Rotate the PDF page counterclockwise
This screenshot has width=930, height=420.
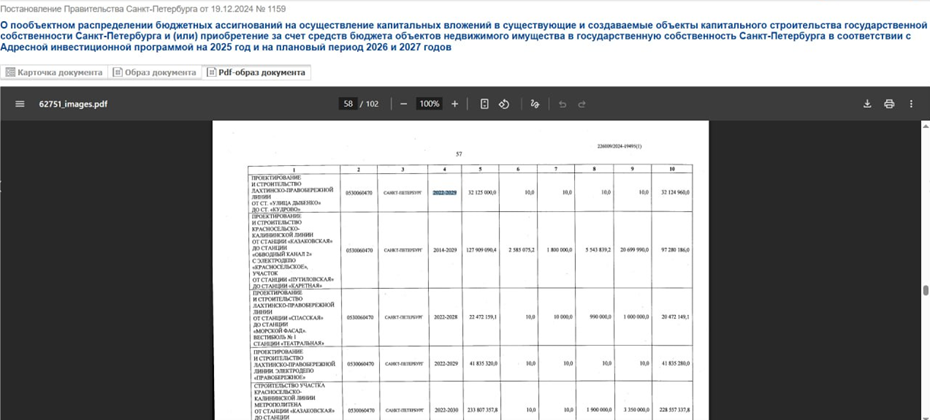point(505,104)
